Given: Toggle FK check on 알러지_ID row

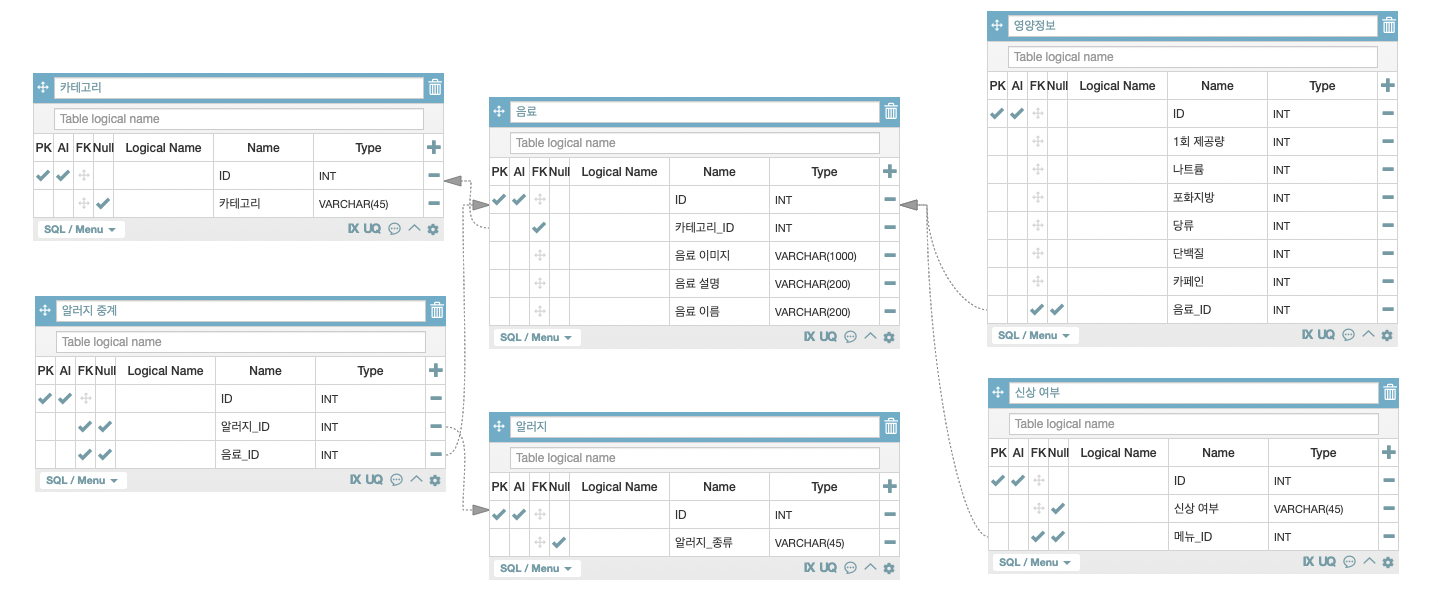Looking at the screenshot, I should (x=85, y=427).
